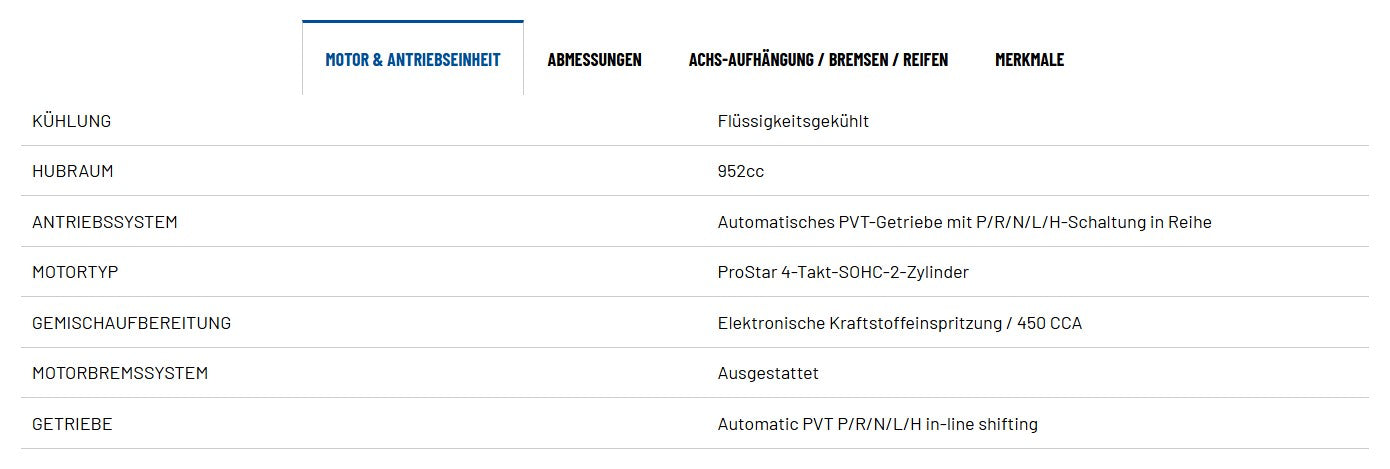This screenshot has width=1390, height=469.
Task: Click the Kühlung row label
Action: (x=72, y=121)
